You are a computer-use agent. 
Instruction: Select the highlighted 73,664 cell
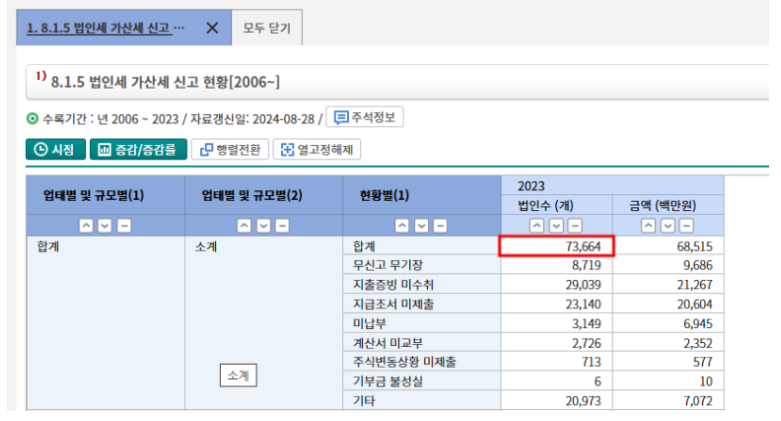[x=558, y=245]
